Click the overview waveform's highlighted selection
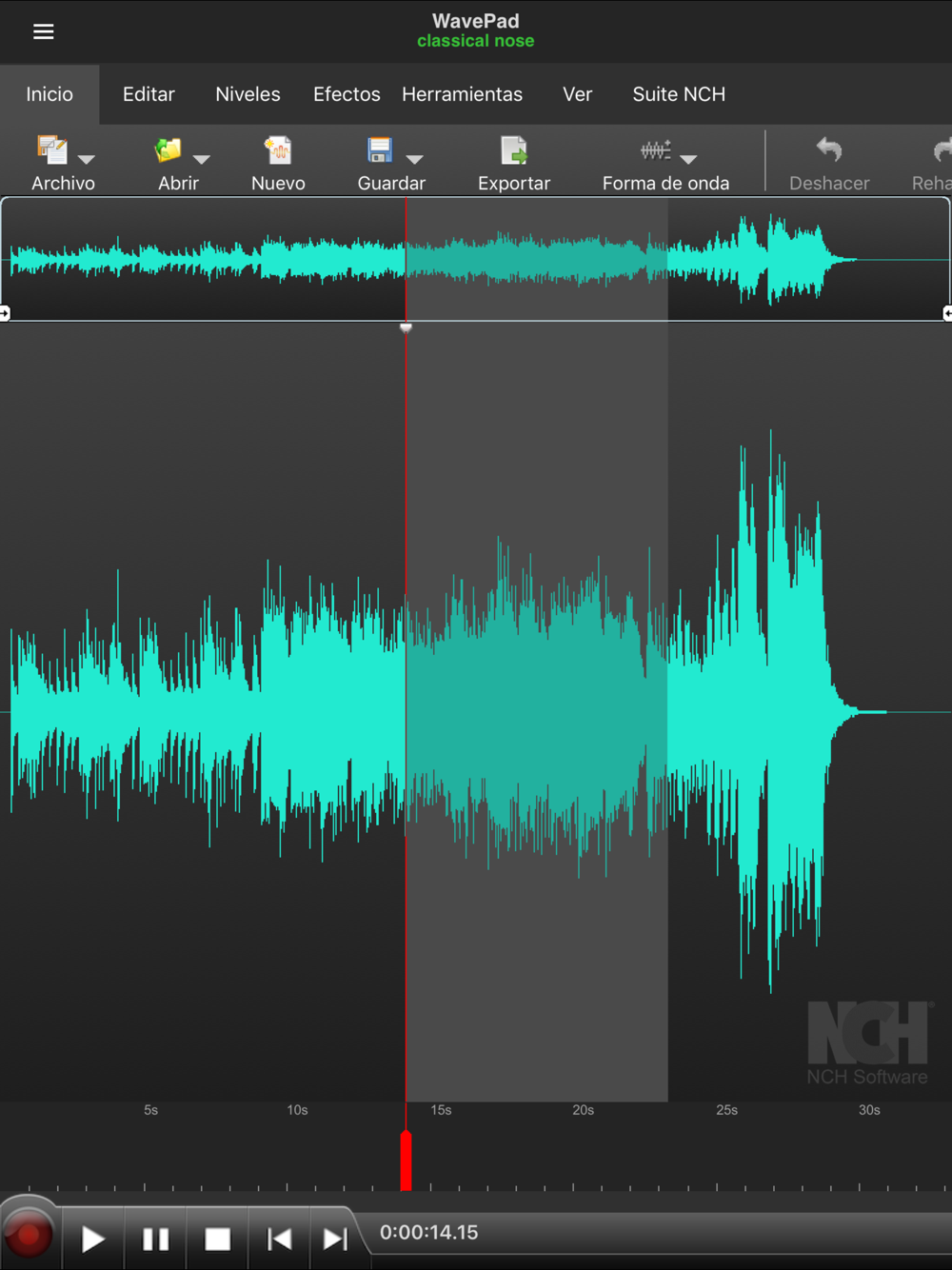The image size is (952, 1270). (x=537, y=259)
